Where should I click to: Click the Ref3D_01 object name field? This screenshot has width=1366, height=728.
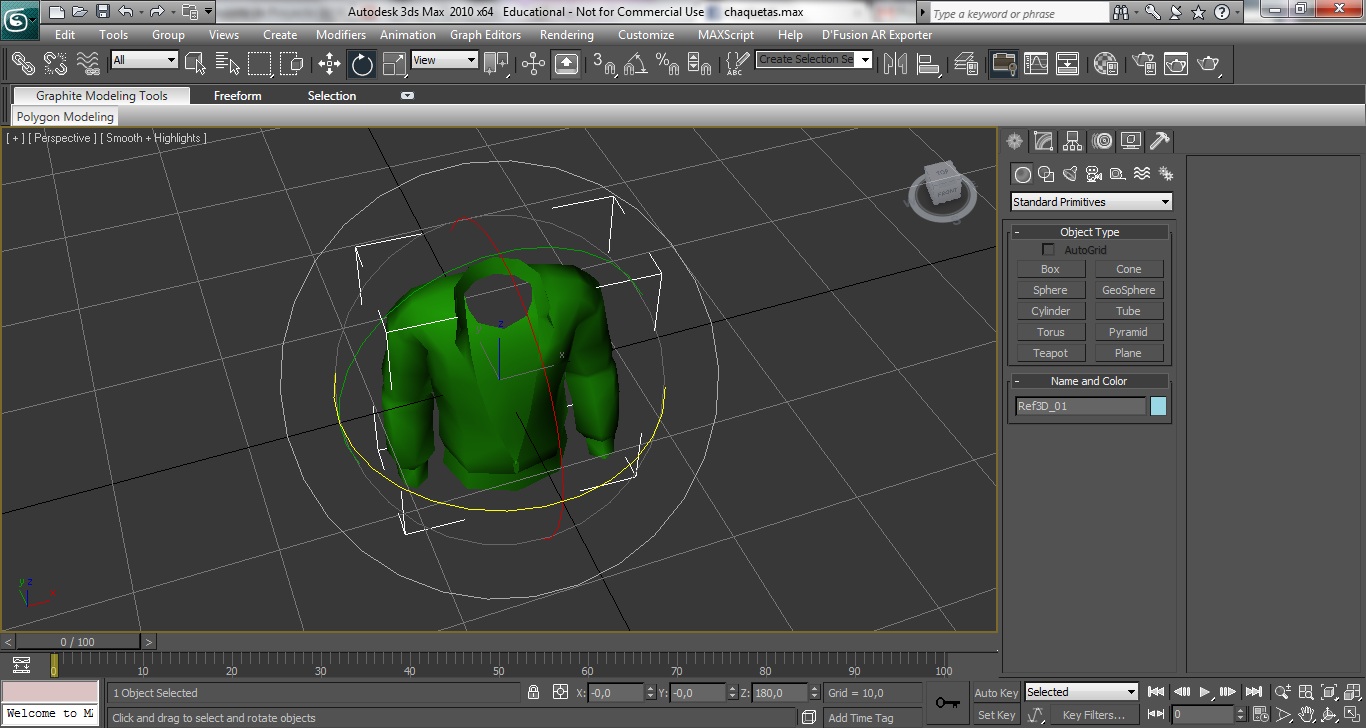pyautogui.click(x=1079, y=406)
